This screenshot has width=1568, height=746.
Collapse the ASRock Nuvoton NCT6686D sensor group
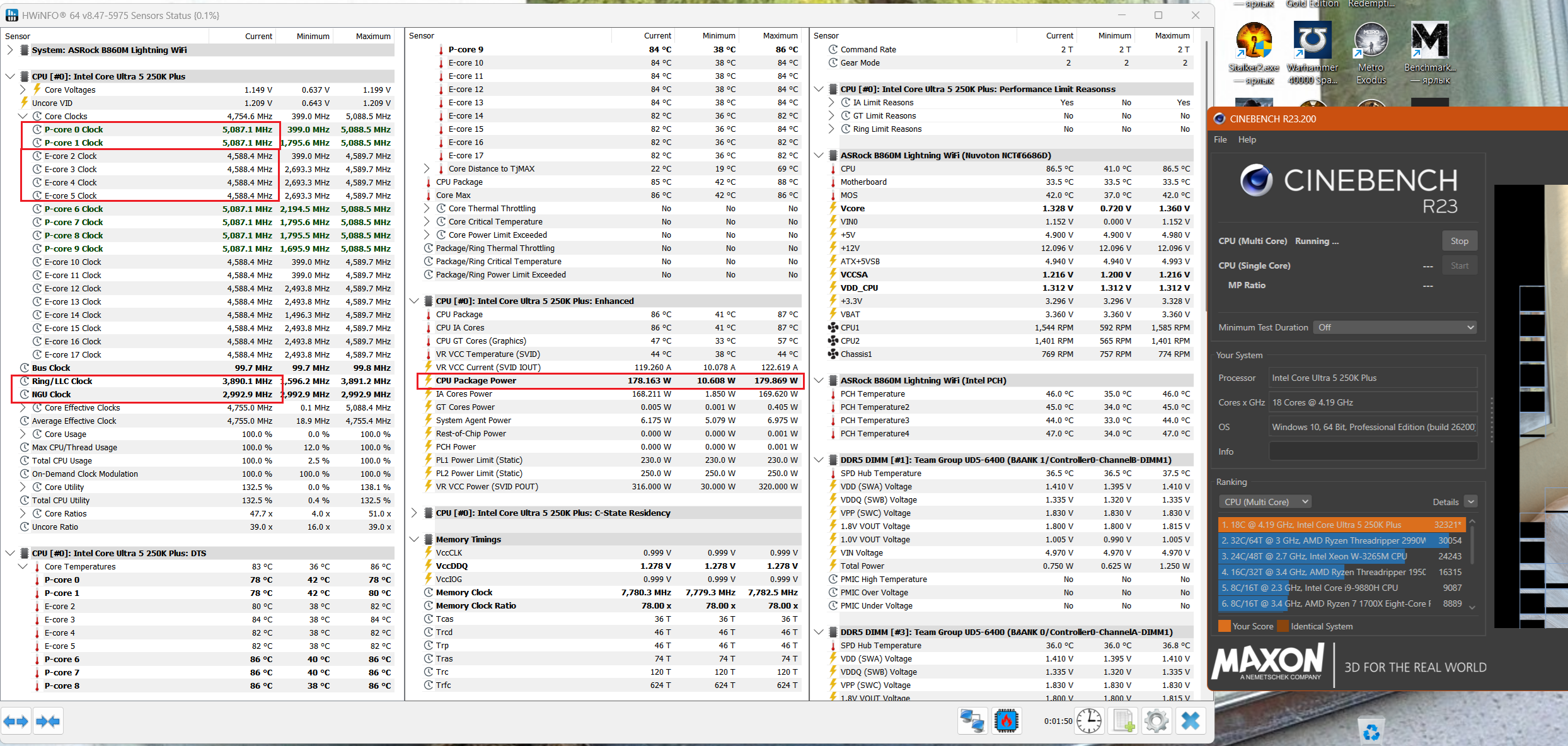pyautogui.click(x=819, y=156)
